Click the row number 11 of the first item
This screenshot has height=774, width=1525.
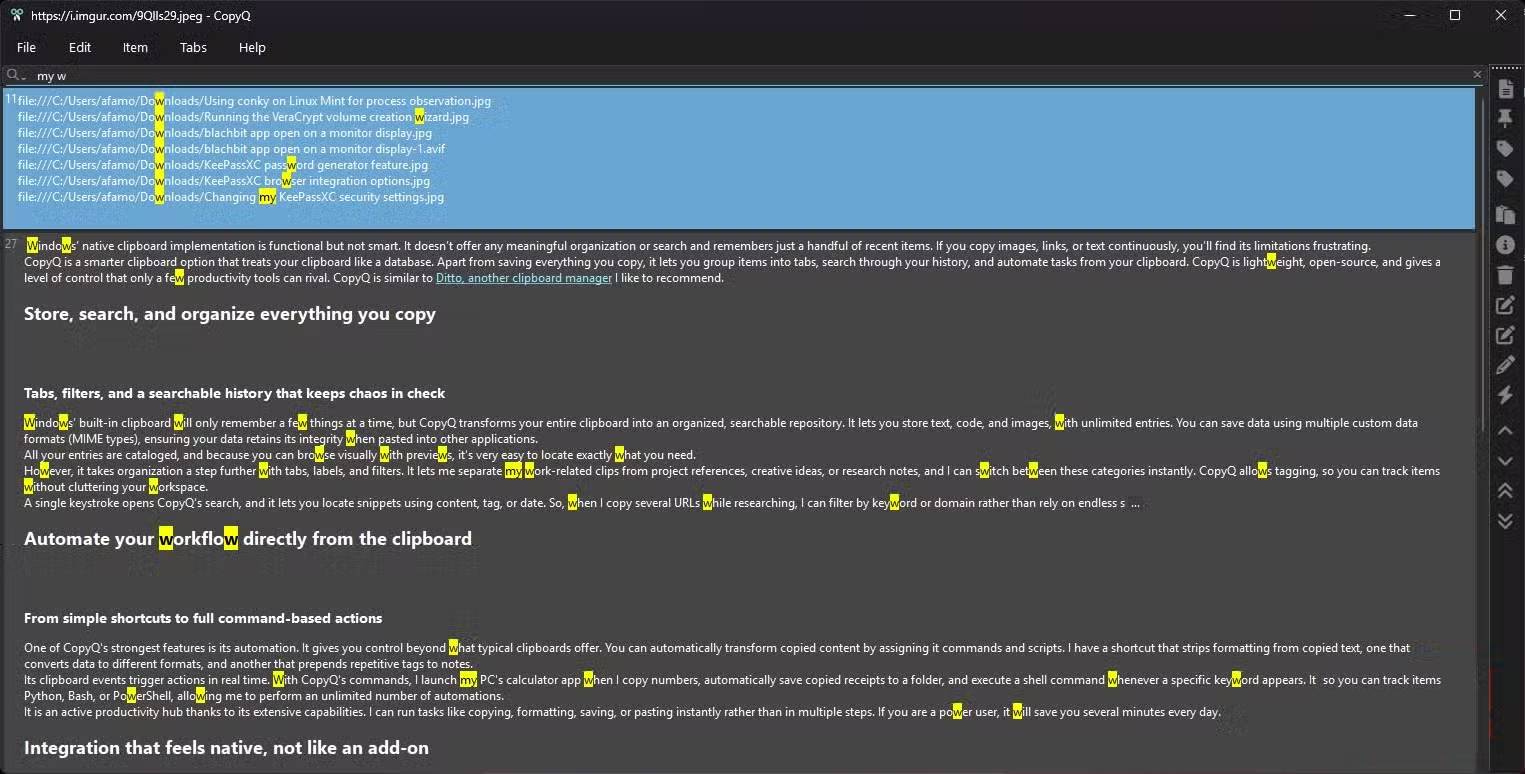[x=10, y=99]
